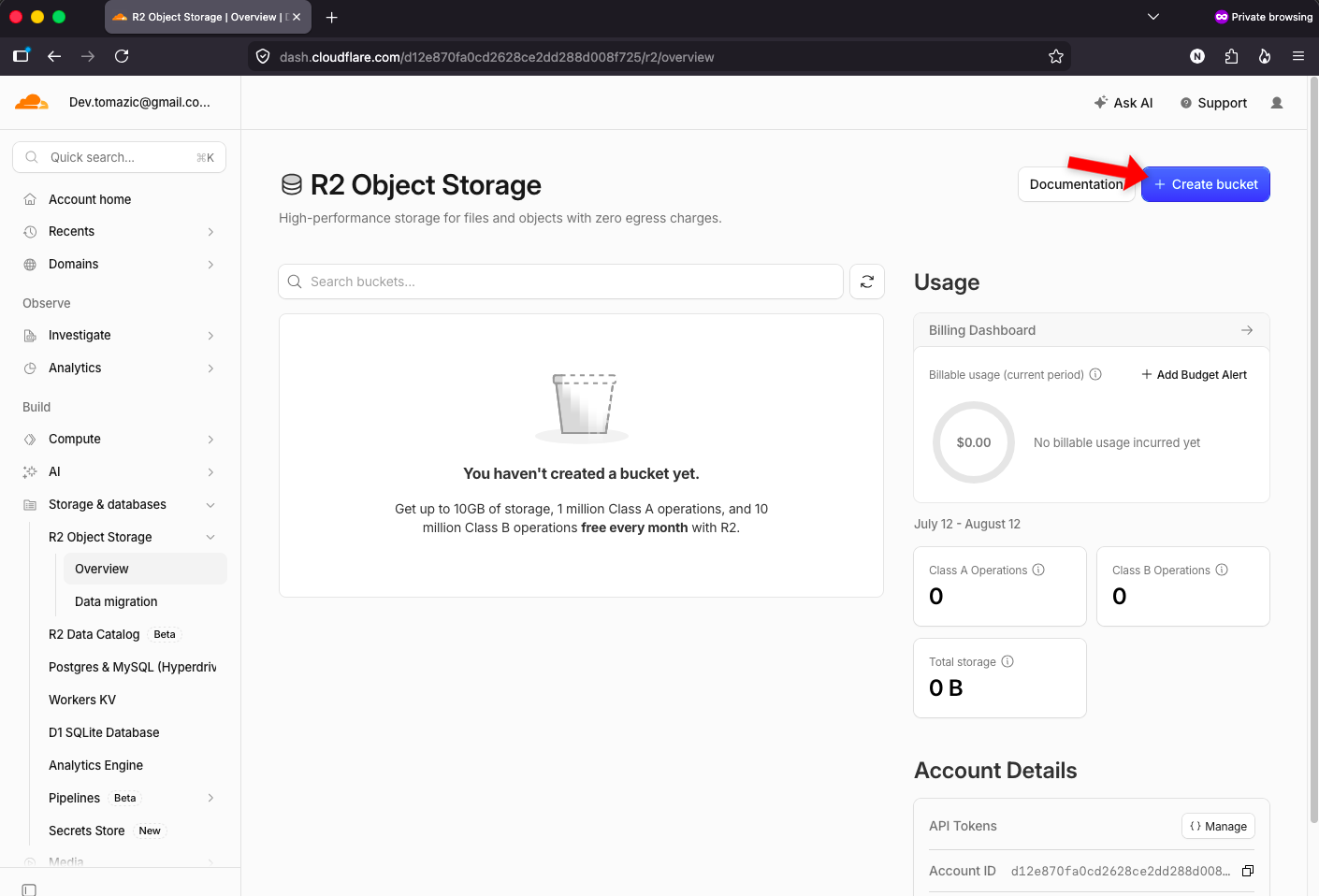Refresh the bucket list

pos(867,282)
